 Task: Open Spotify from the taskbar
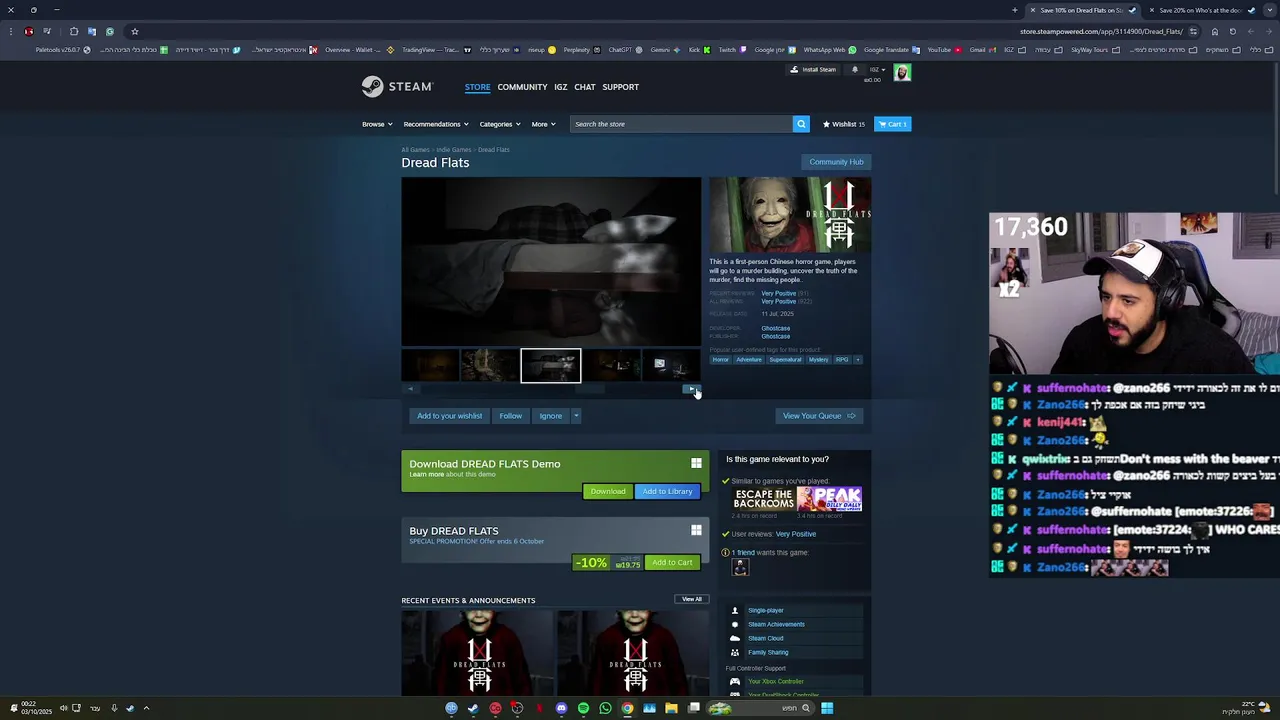click(x=583, y=708)
